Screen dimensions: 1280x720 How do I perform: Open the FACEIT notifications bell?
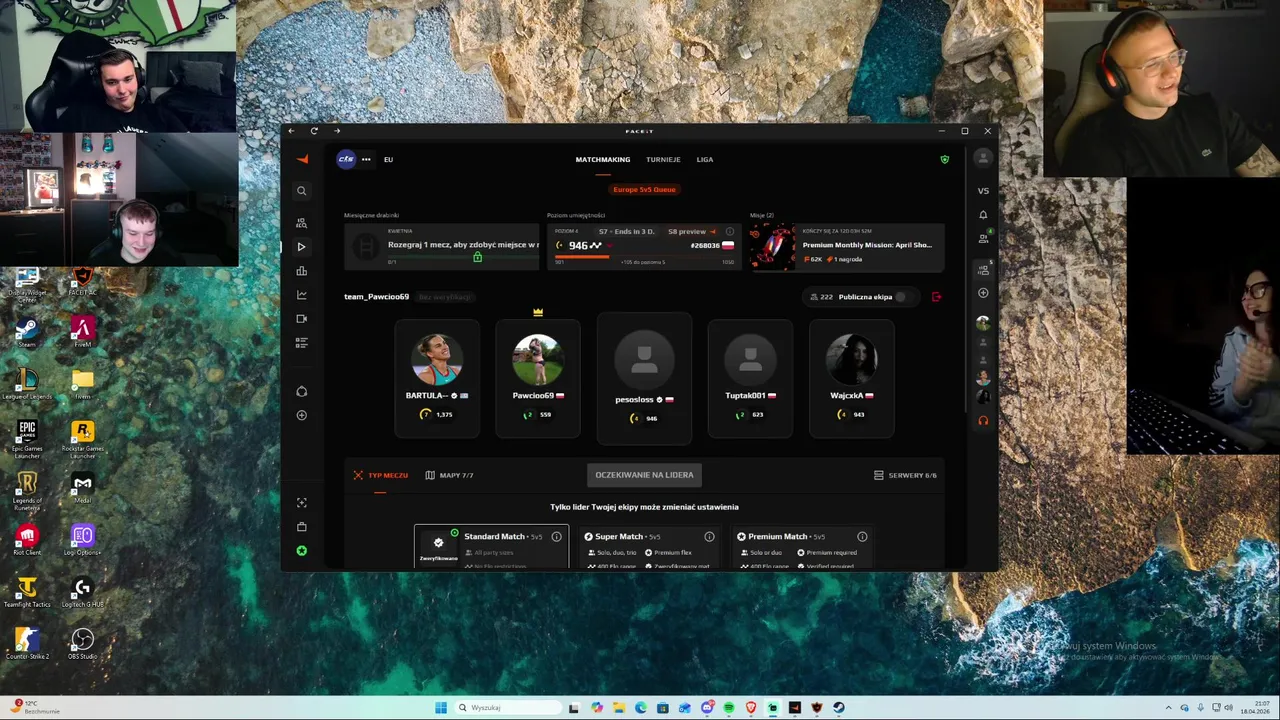pyautogui.click(x=983, y=215)
